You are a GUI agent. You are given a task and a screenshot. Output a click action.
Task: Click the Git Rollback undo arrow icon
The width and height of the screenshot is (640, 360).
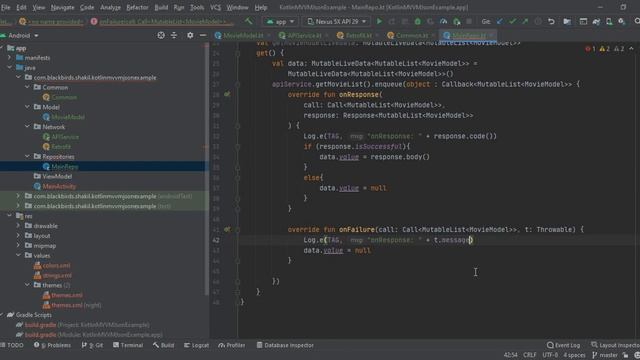pyautogui.click(x=551, y=21)
